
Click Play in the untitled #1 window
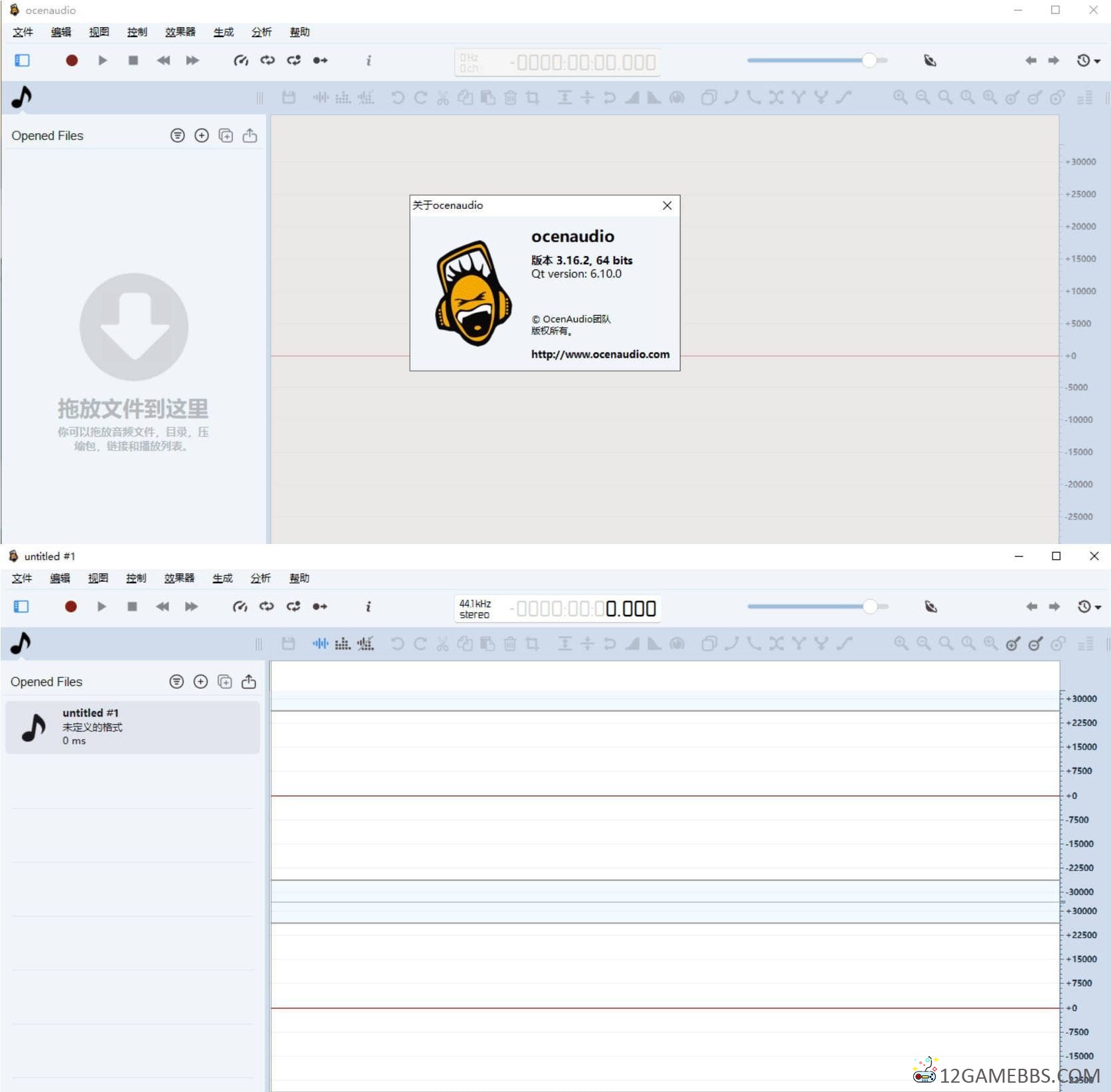tap(101, 606)
